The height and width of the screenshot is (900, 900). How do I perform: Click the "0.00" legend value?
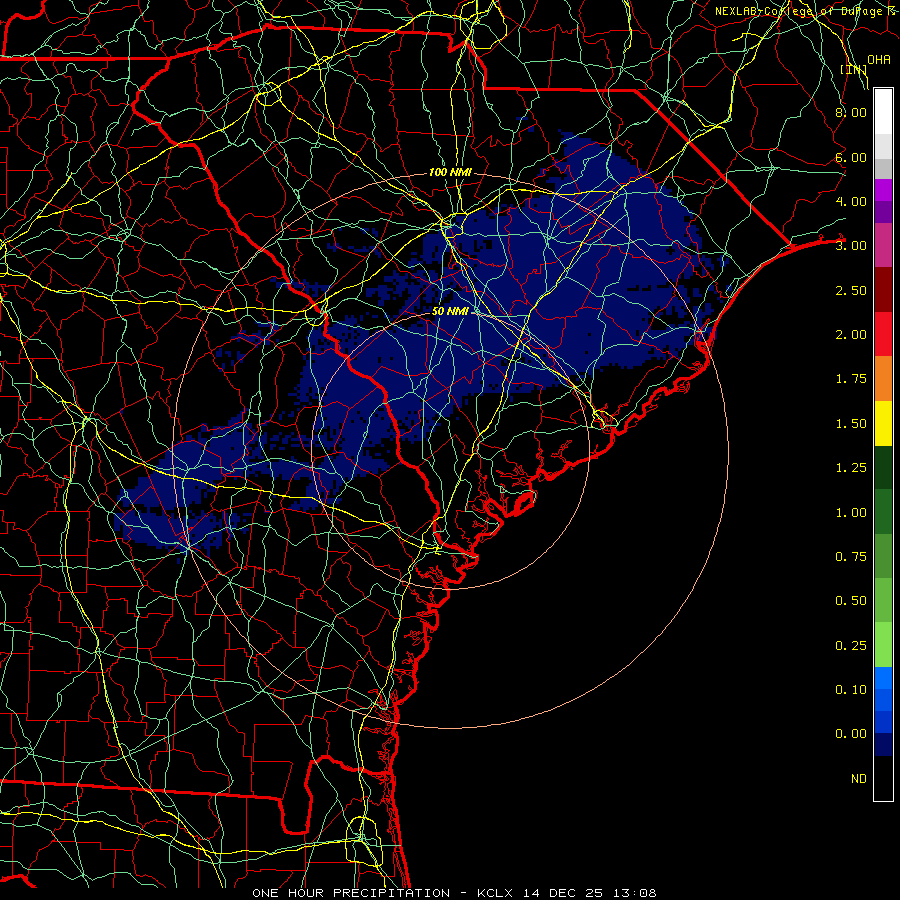click(851, 734)
